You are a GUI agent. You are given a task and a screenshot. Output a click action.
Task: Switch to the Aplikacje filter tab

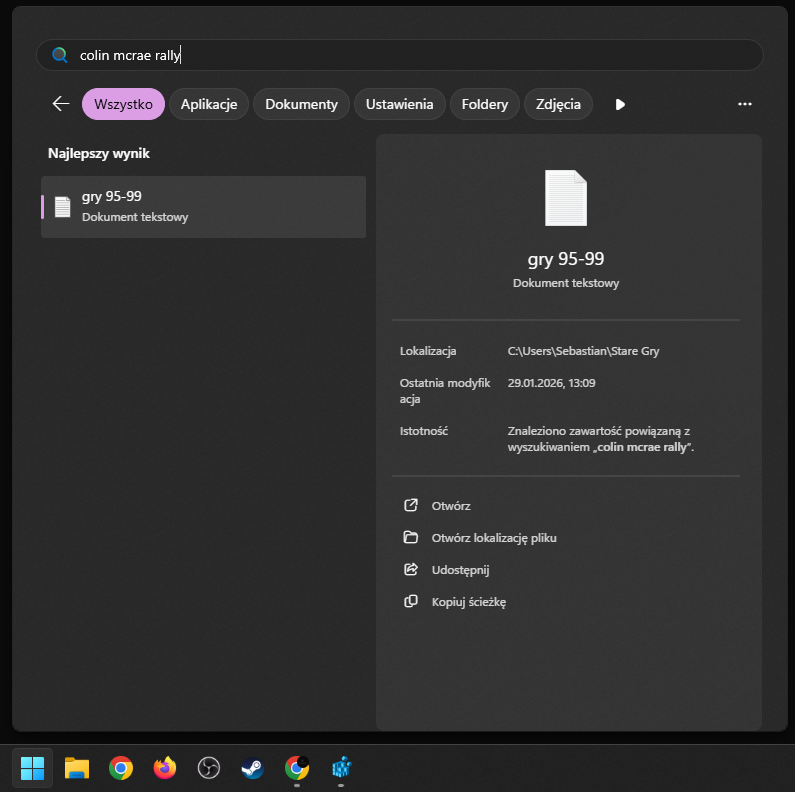pos(208,104)
